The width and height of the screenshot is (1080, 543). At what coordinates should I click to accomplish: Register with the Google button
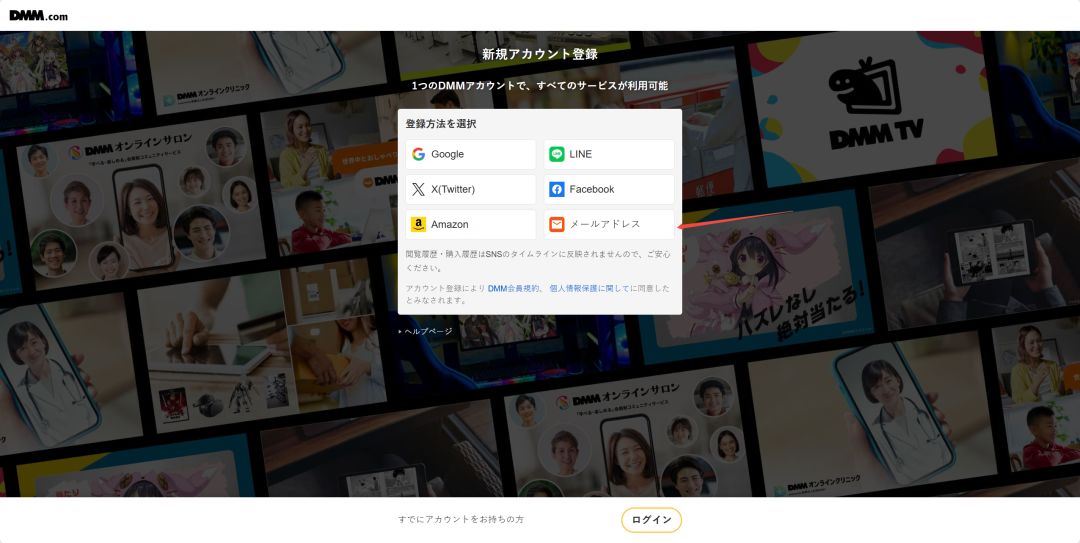470,154
